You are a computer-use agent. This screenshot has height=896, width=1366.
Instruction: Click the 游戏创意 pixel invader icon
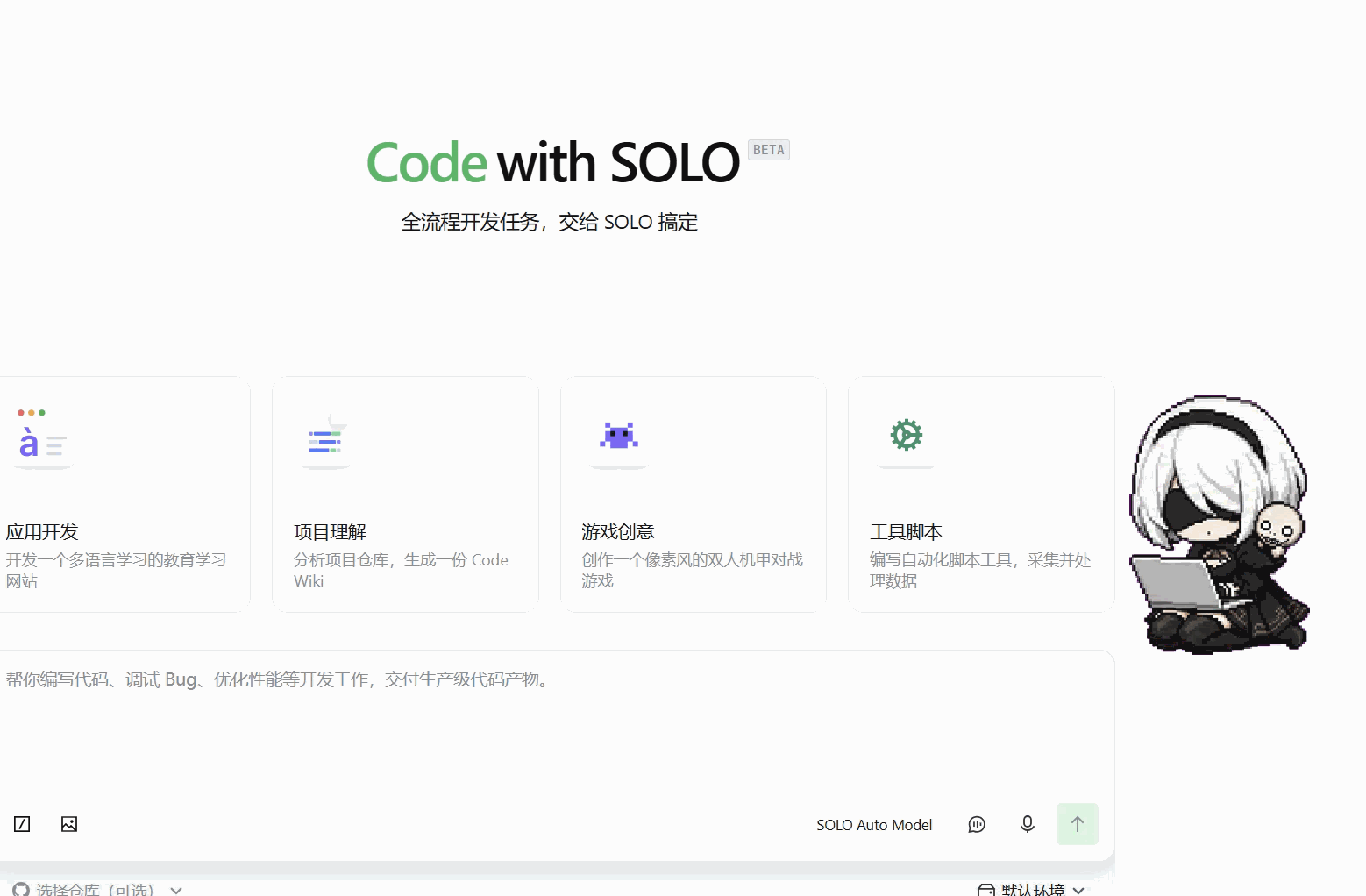[x=619, y=436]
